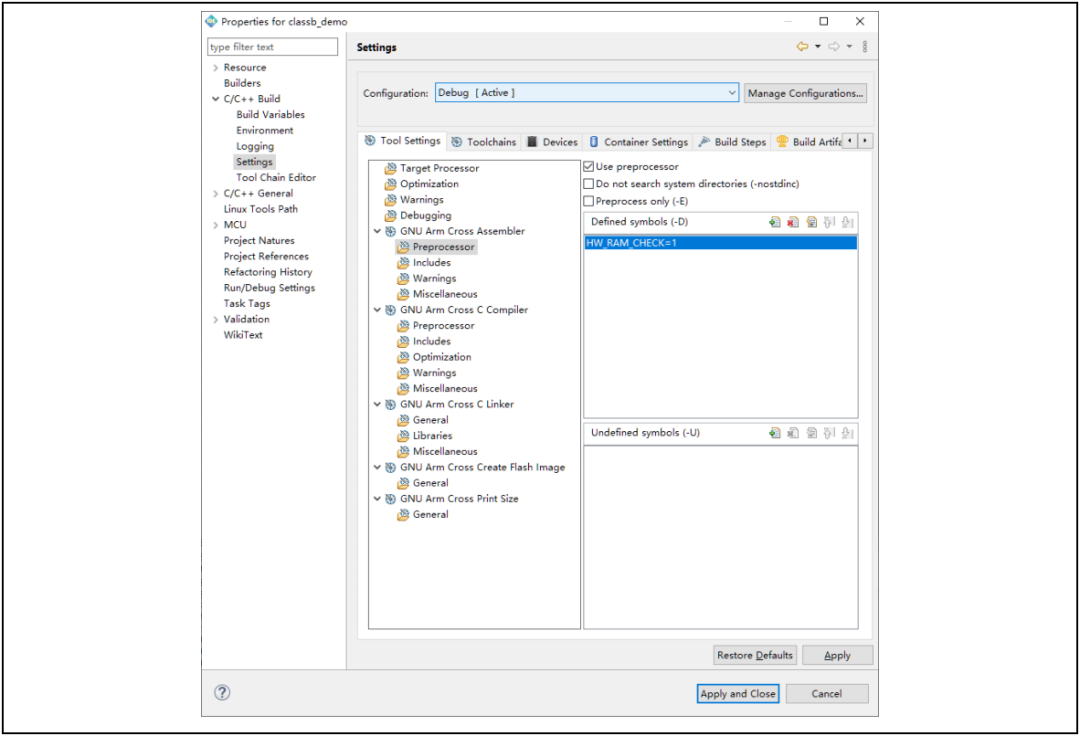Viewport: 1080px width, 736px height.
Task: Open Linux Tools Path page
Action: coord(260,209)
